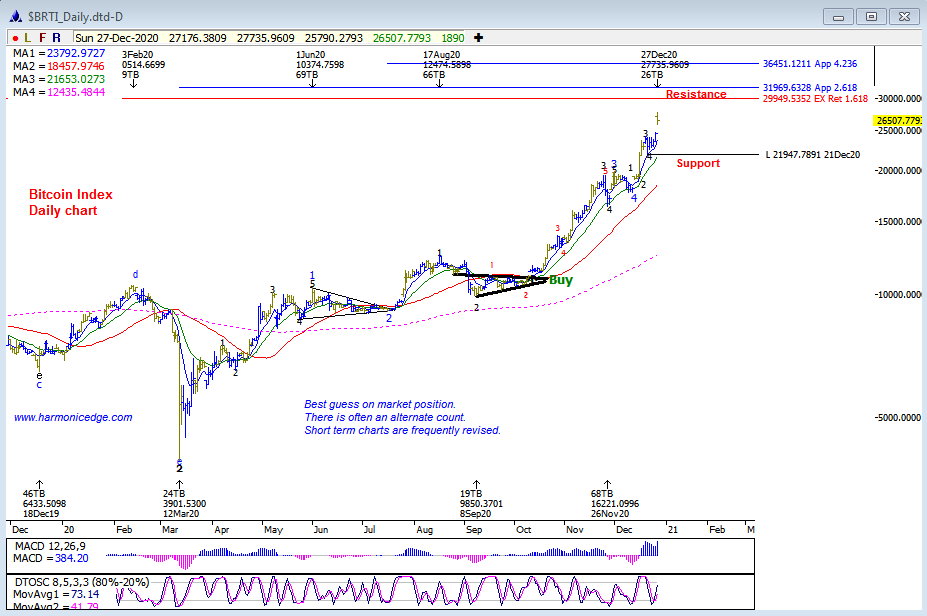This screenshot has width=927, height=616.
Task: Select the MA2 value 18457.9746
Action: [x=76, y=66]
